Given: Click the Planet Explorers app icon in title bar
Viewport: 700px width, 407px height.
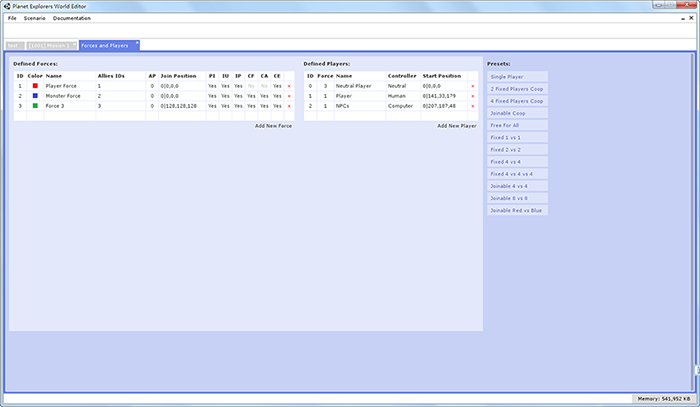Looking at the screenshot, I should 7,6.
